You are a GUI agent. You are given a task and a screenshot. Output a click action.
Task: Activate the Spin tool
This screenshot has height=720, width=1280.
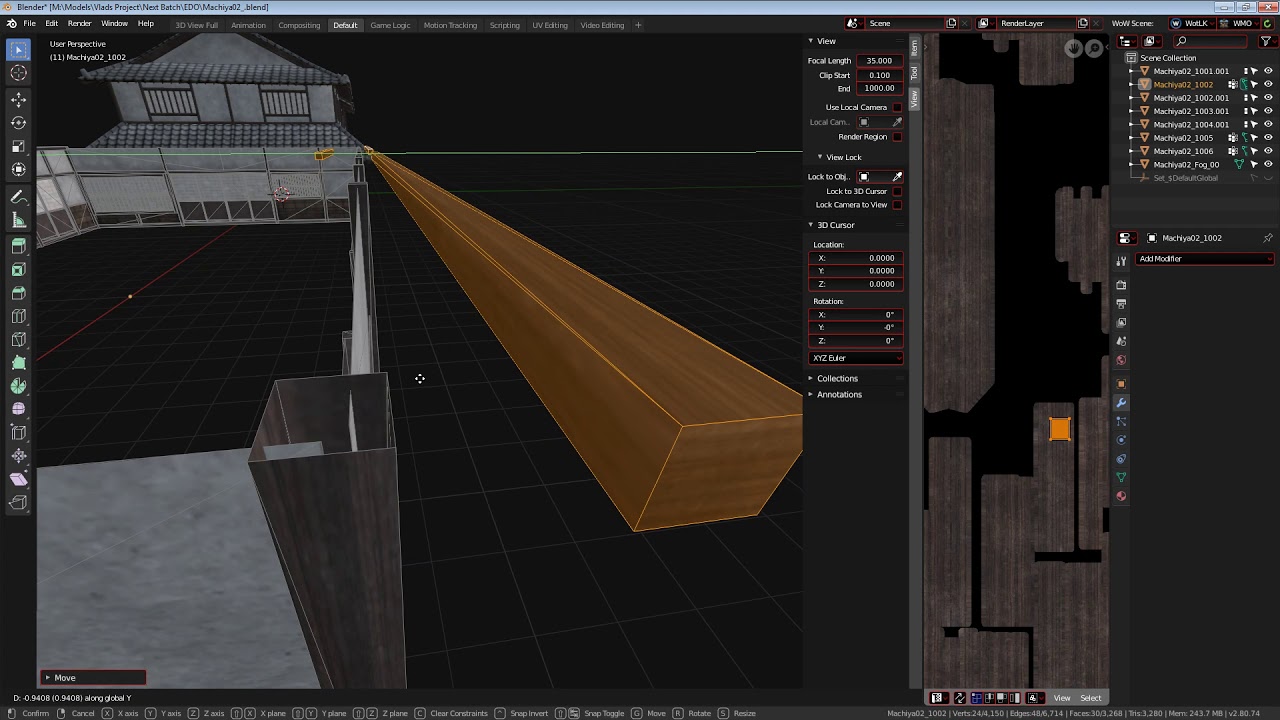pyautogui.click(x=18, y=386)
